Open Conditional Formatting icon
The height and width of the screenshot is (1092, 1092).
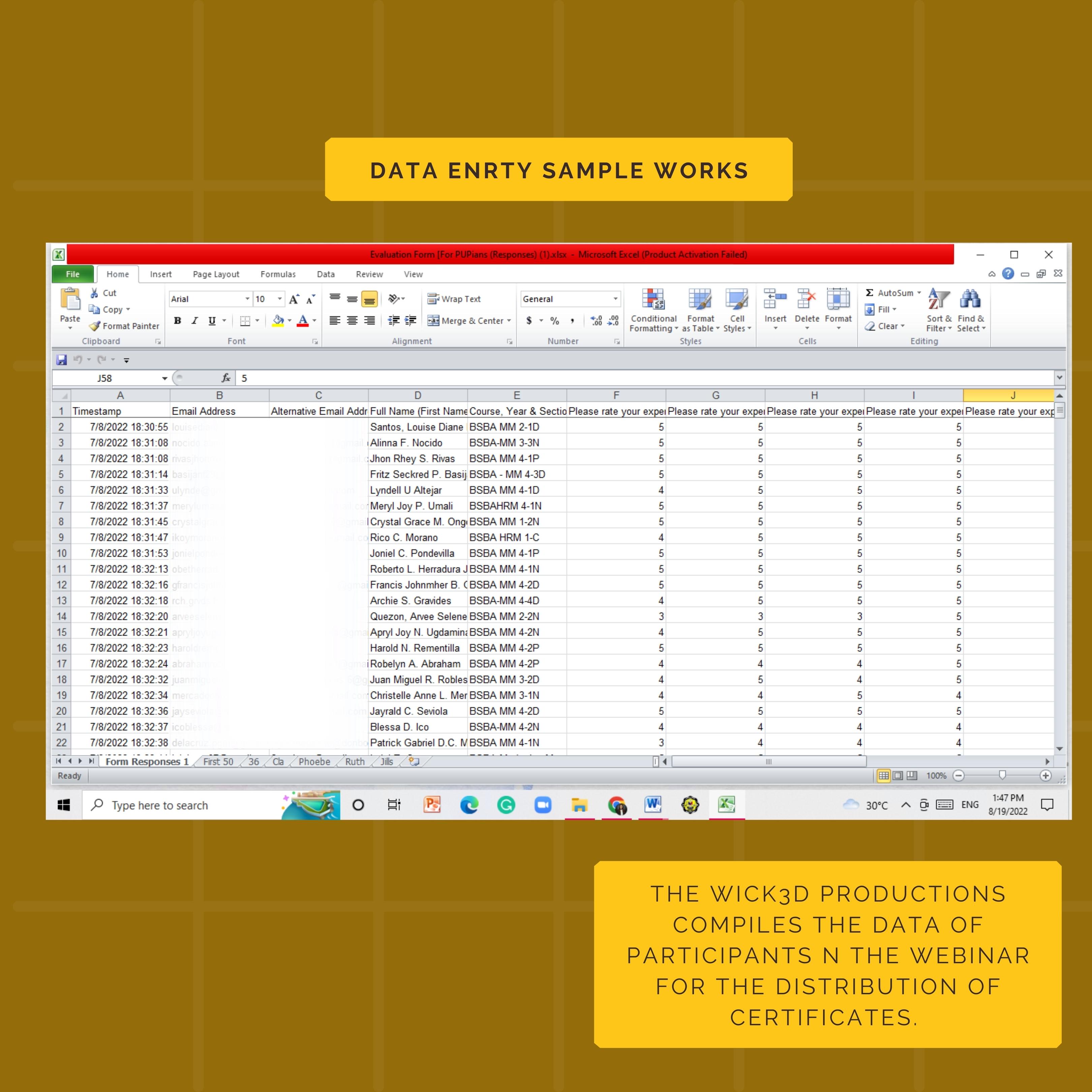(653, 300)
